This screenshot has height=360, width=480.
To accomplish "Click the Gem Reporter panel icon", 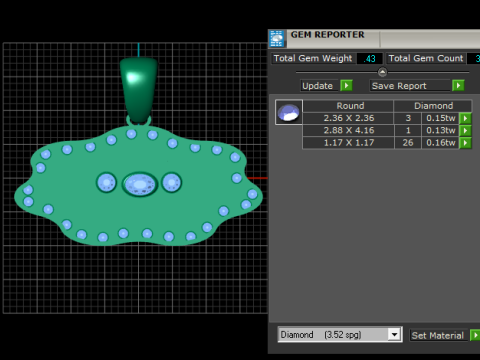I will point(277,38).
